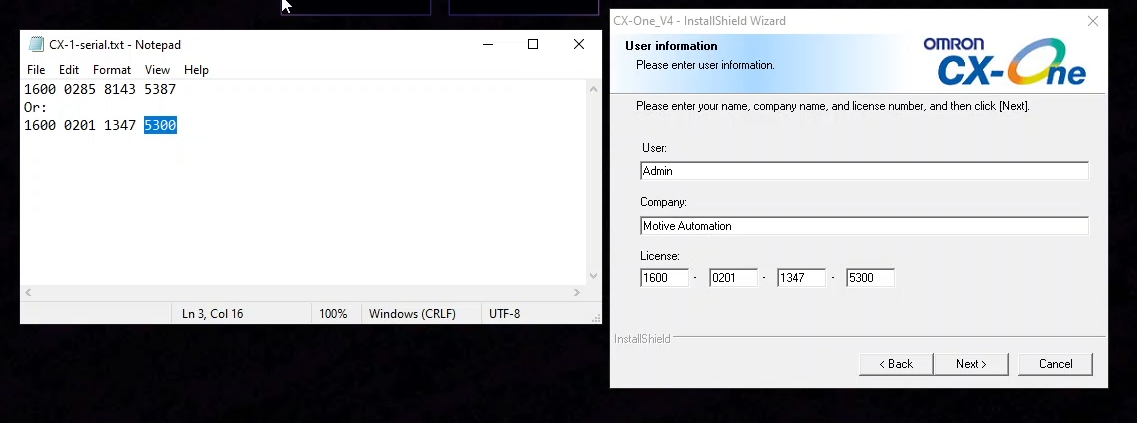Click the horizontal scrollbar left arrow in Notepad
This screenshot has width=1137, height=423.
28,293
